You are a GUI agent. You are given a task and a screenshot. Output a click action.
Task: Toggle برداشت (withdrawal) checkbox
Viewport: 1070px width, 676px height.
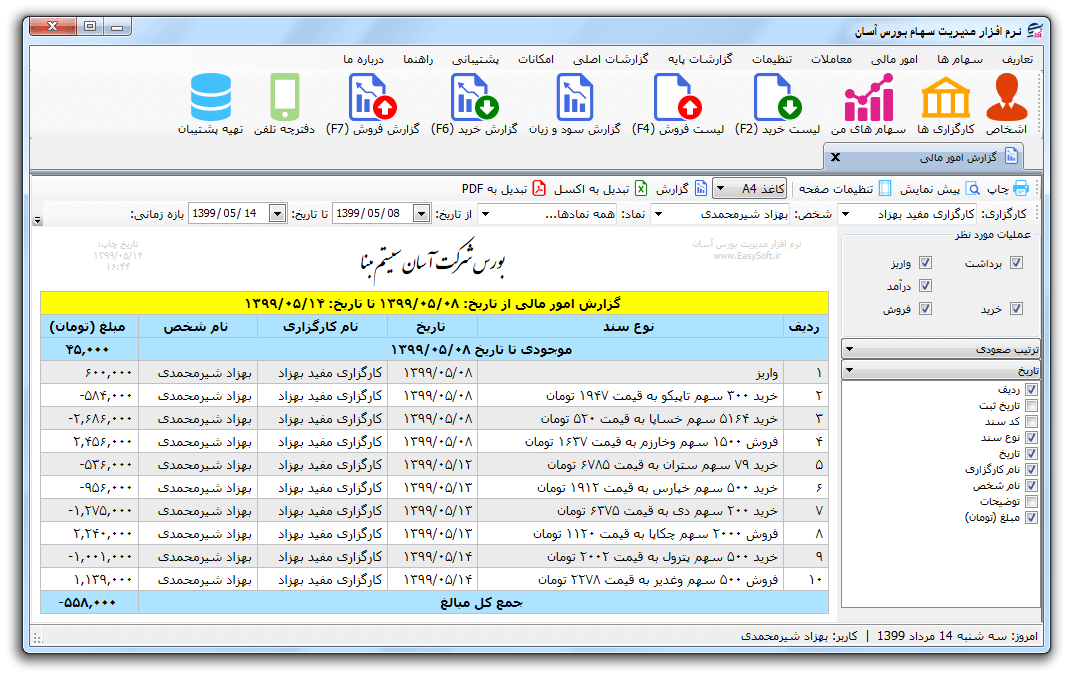1016,263
